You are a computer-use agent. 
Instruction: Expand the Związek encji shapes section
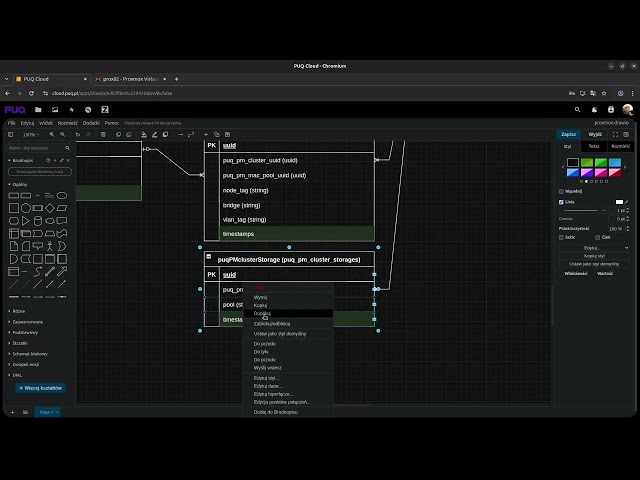coord(25,364)
